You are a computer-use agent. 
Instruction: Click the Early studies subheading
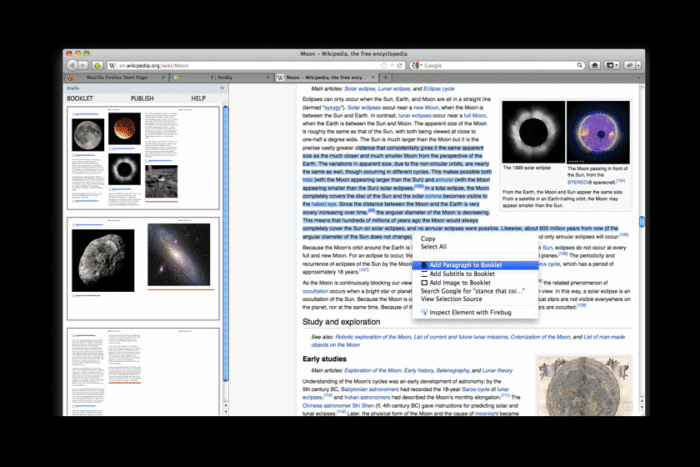325,359
